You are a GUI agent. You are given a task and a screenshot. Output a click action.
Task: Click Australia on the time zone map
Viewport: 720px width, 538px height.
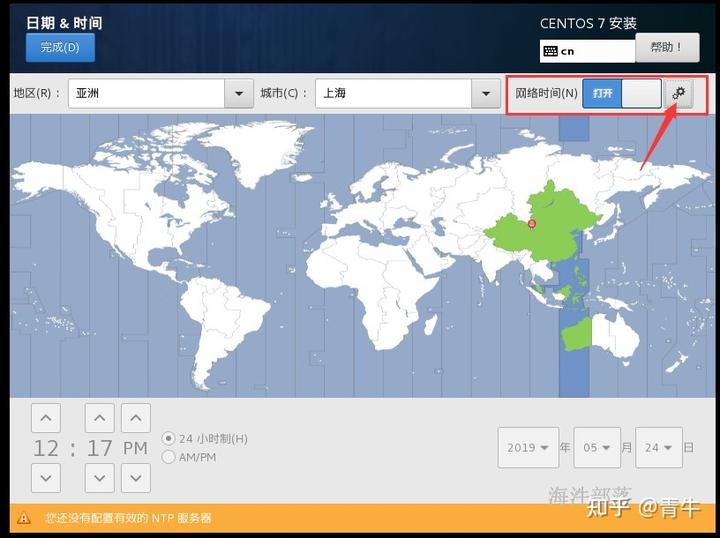coord(613,337)
